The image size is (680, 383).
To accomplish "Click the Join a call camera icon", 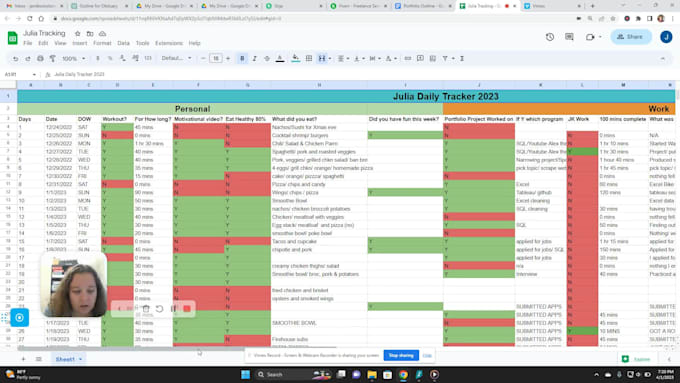I will (590, 37).
